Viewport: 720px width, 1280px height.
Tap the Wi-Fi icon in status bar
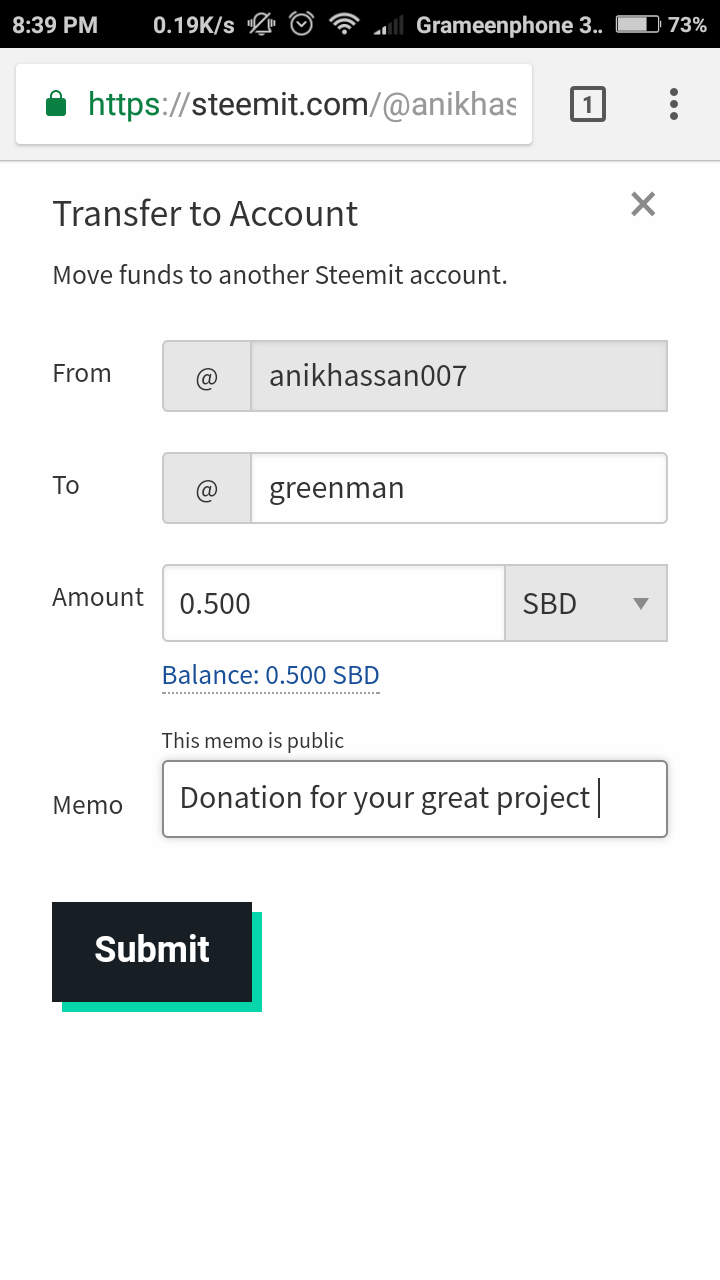(344, 24)
